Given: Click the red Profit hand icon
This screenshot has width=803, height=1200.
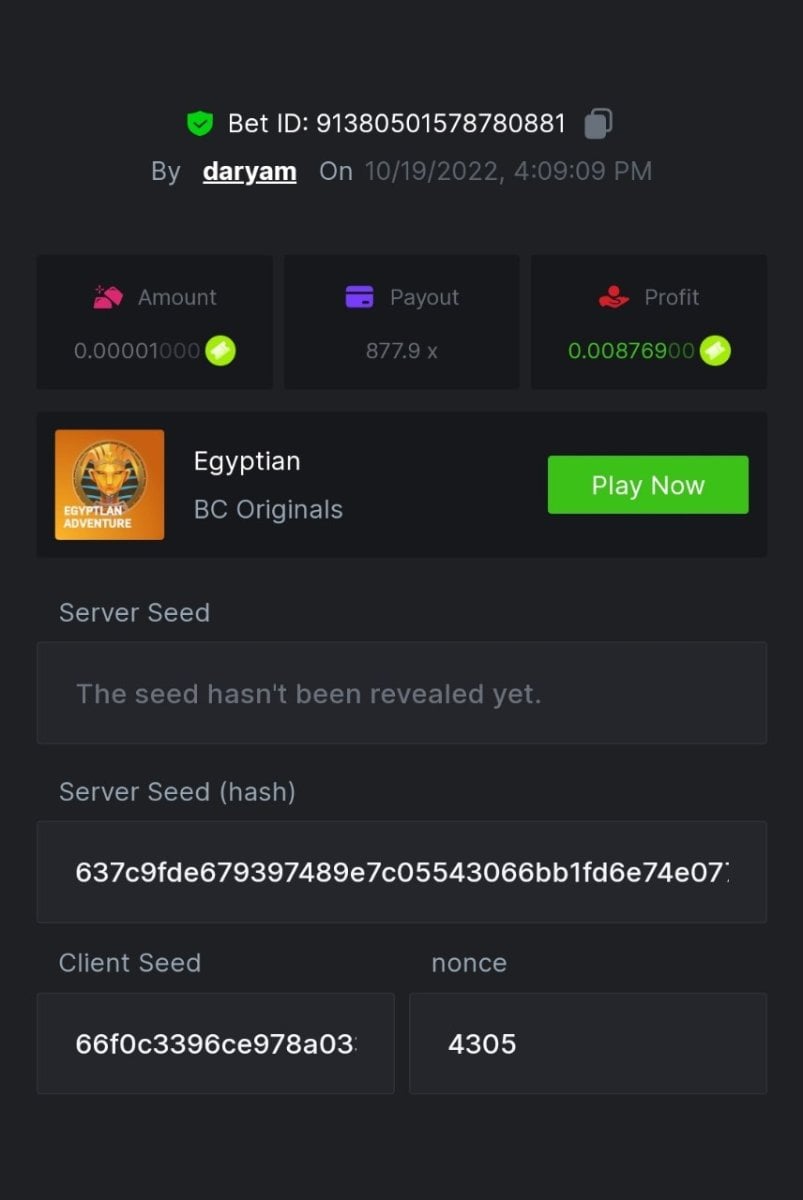Looking at the screenshot, I should [x=613, y=297].
